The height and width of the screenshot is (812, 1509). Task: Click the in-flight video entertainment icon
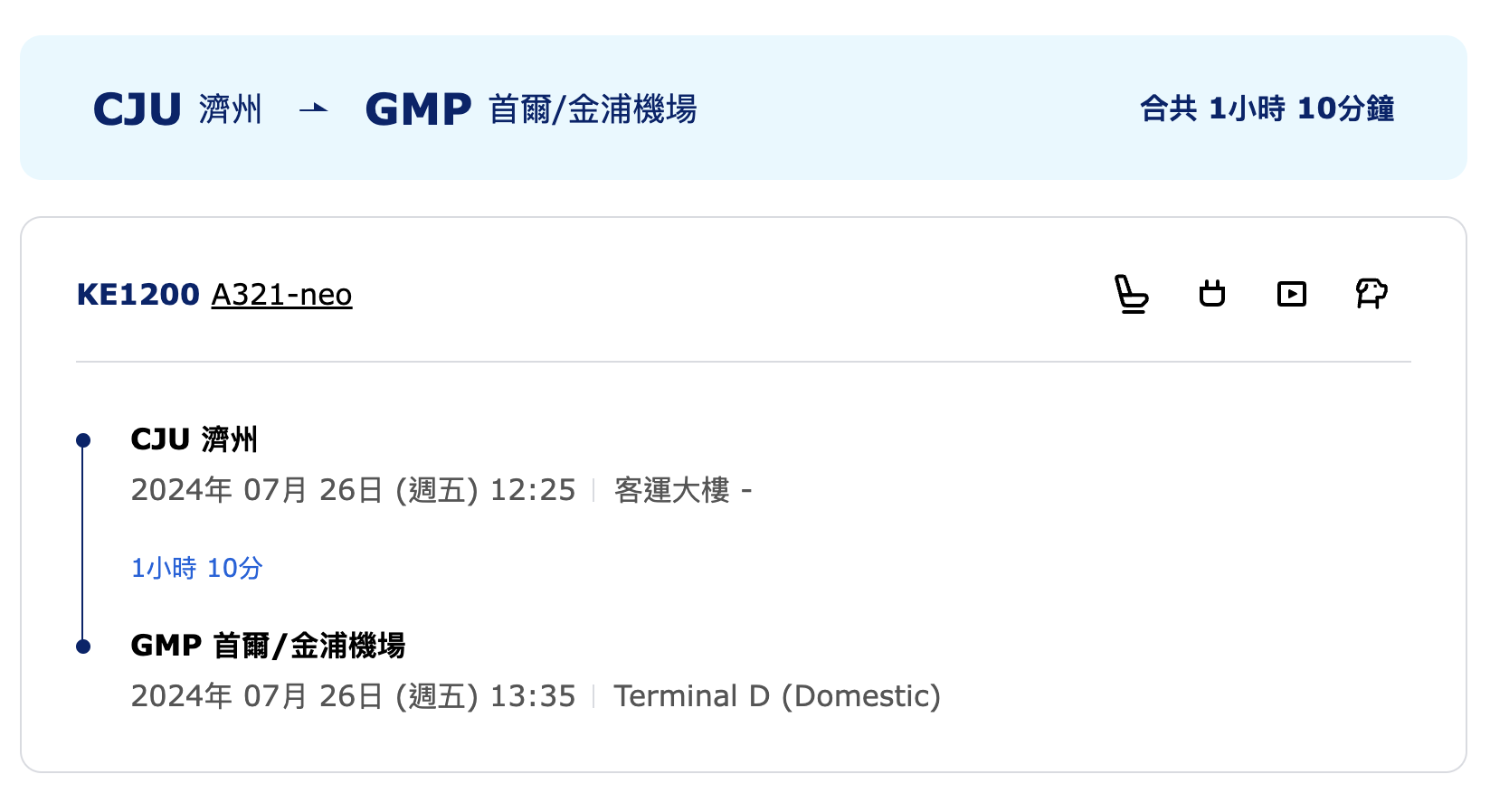click(x=1291, y=294)
